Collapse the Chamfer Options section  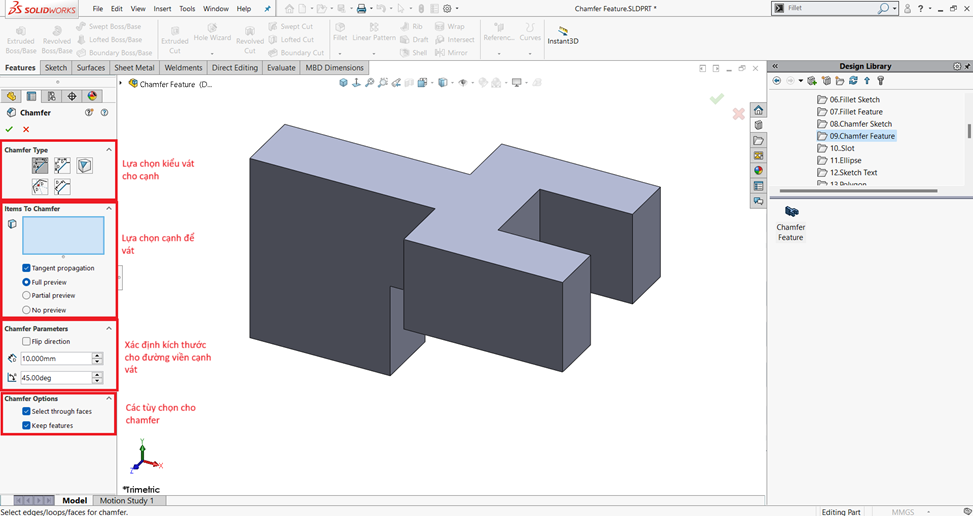pos(109,399)
